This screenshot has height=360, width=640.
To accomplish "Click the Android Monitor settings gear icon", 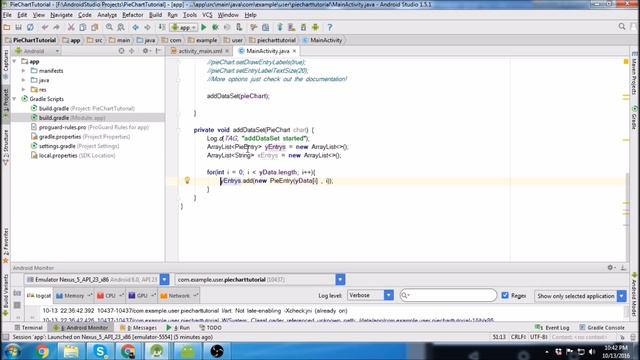I will (611, 268).
